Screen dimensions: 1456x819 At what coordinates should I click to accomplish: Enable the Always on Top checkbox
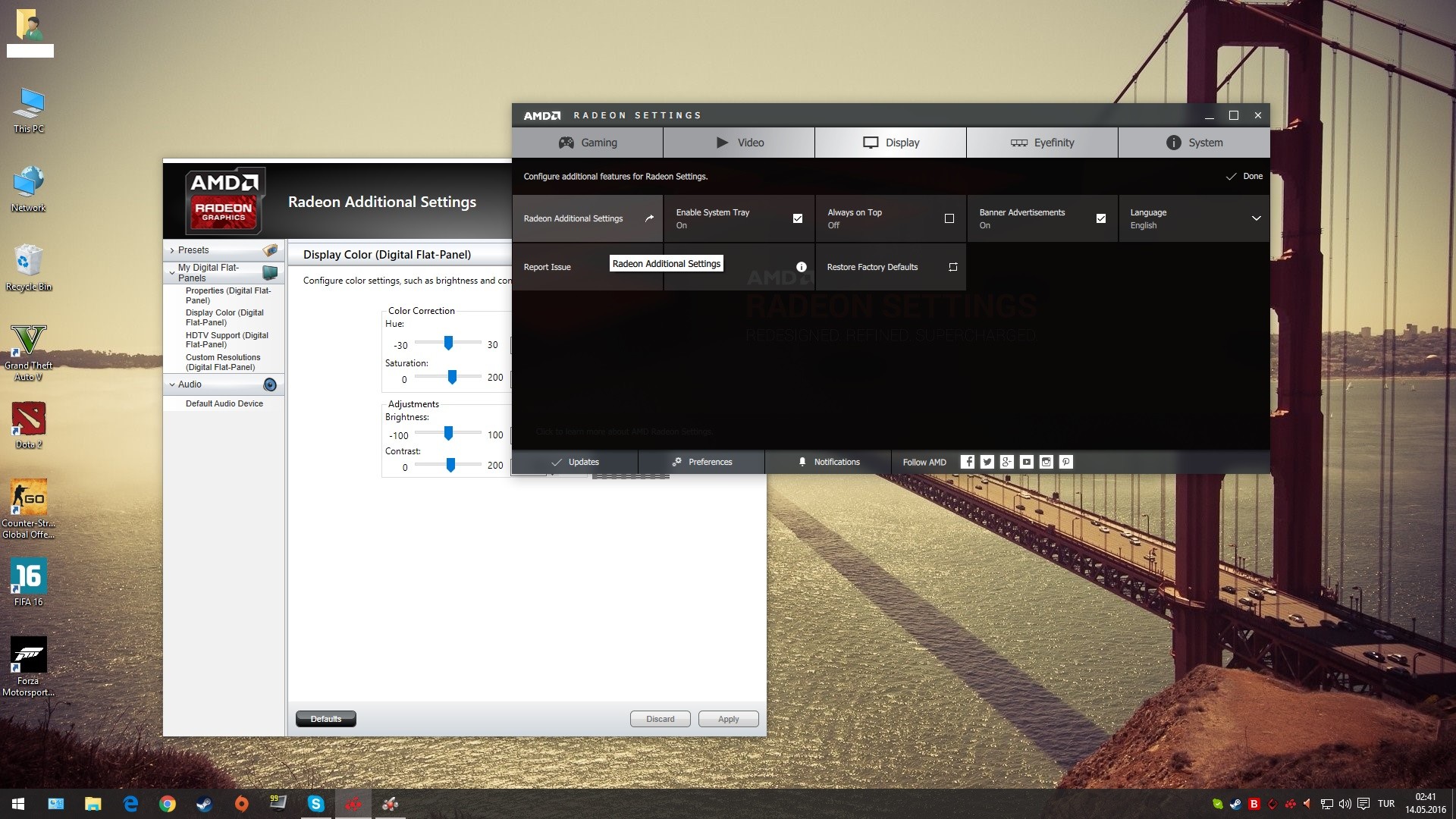click(x=949, y=218)
